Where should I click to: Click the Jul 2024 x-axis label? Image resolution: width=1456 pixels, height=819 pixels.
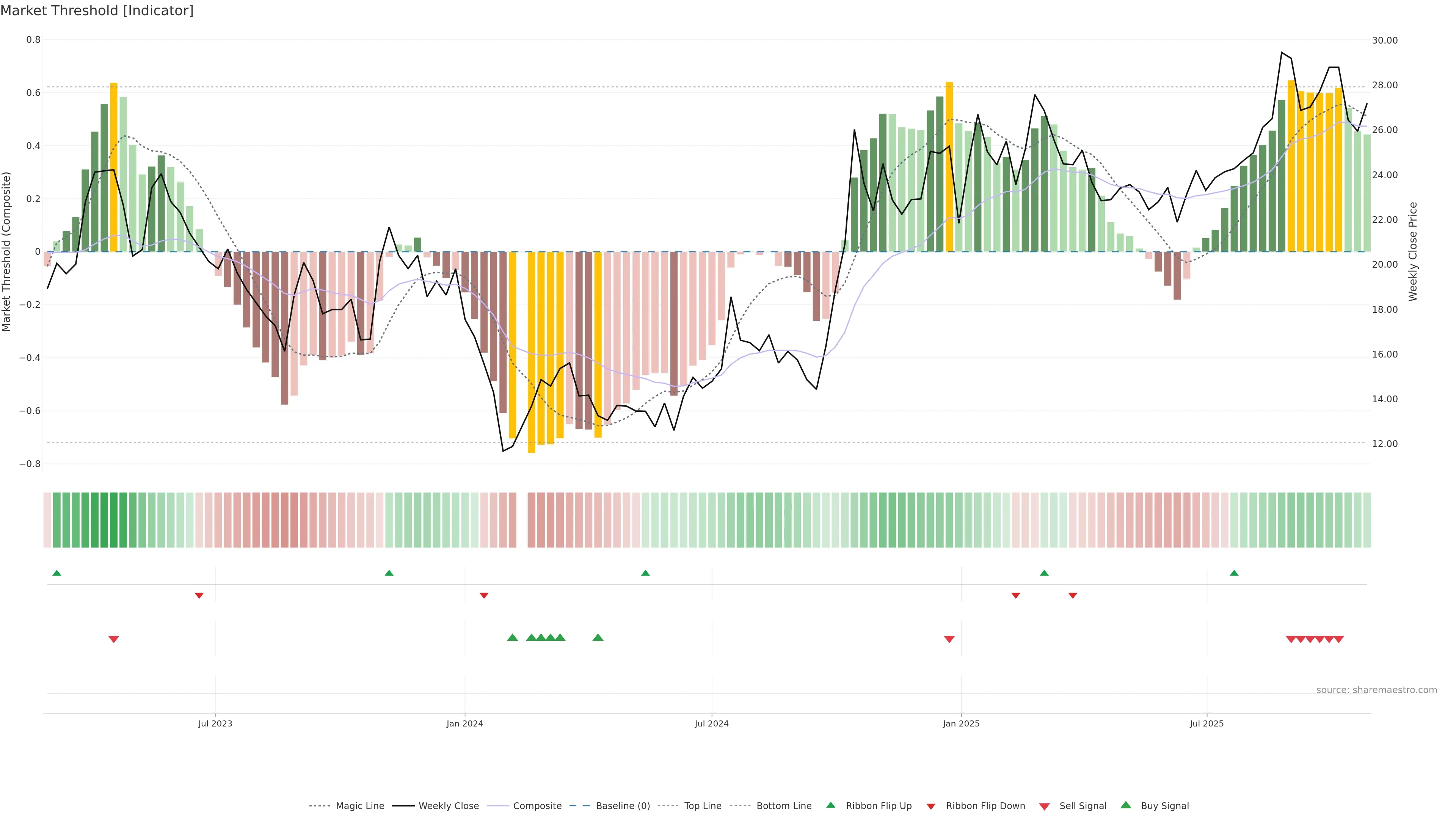point(712,723)
